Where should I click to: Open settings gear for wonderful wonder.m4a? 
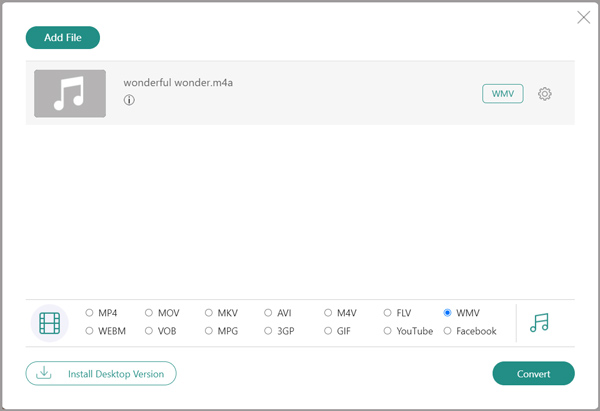tap(545, 94)
